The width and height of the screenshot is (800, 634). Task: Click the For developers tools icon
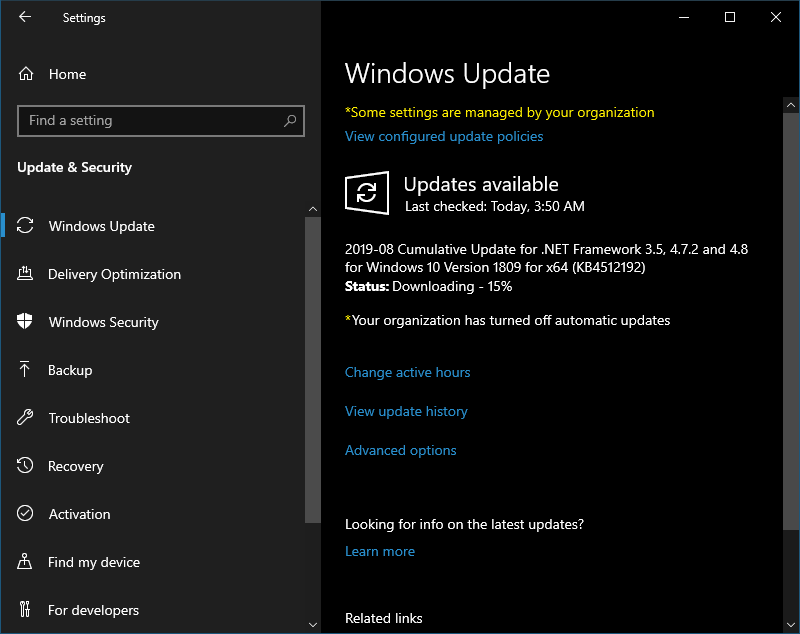coord(24,610)
